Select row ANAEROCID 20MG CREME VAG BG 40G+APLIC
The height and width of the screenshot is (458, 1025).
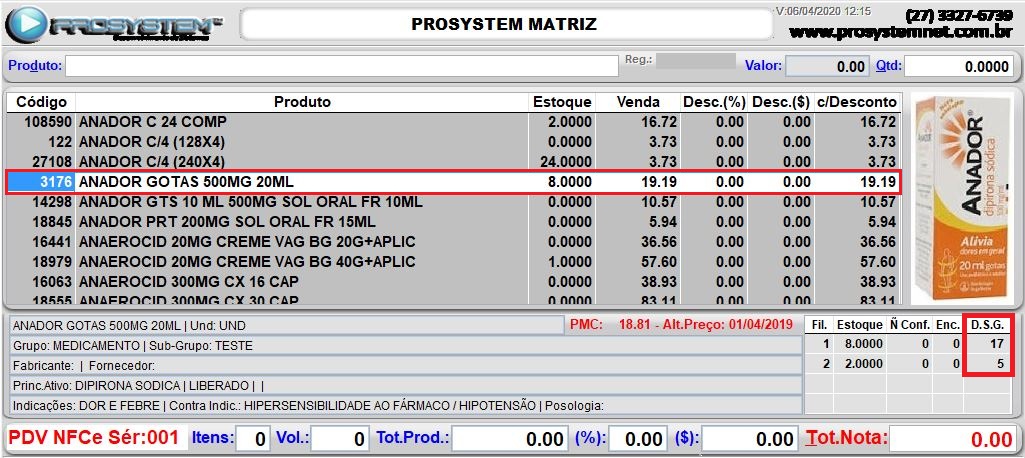[x=452, y=262]
